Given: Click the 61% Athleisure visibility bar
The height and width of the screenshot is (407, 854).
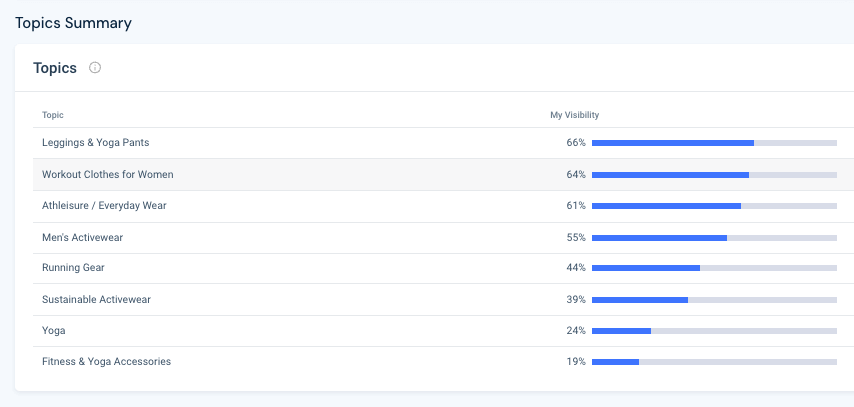Looking at the screenshot, I should pyautogui.click(x=714, y=206).
